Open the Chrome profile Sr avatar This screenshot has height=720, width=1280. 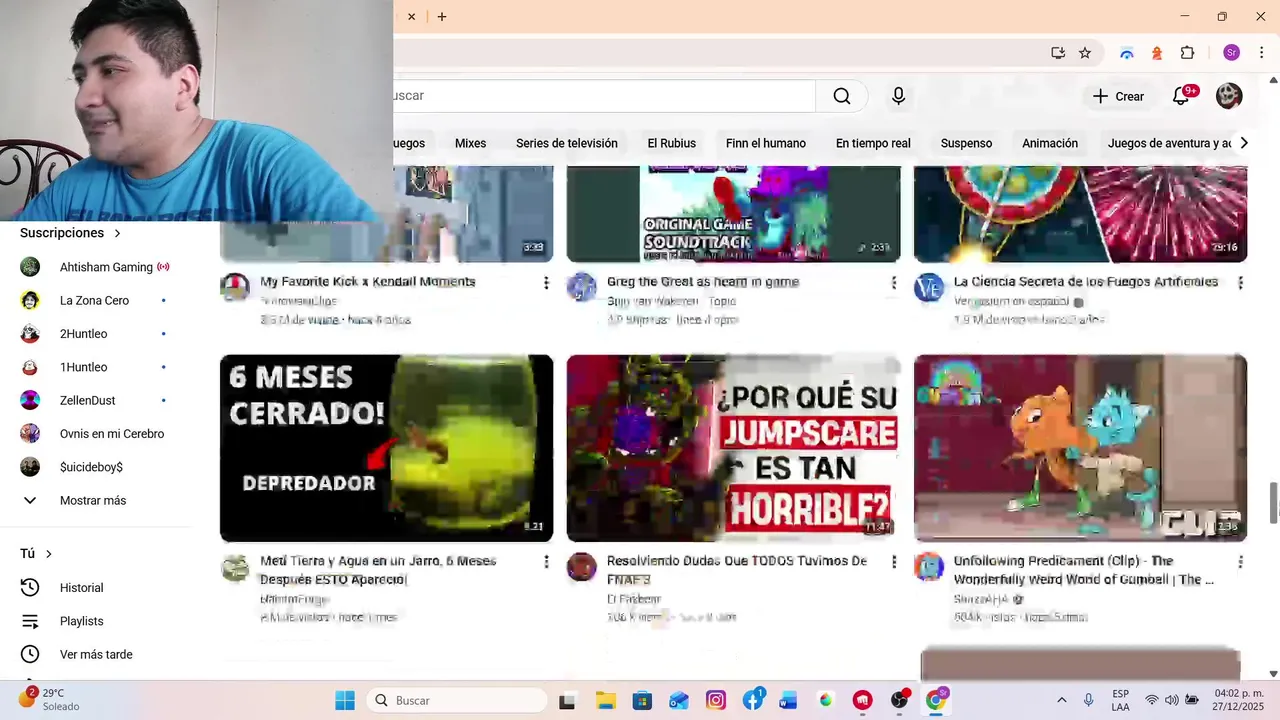point(1231,53)
